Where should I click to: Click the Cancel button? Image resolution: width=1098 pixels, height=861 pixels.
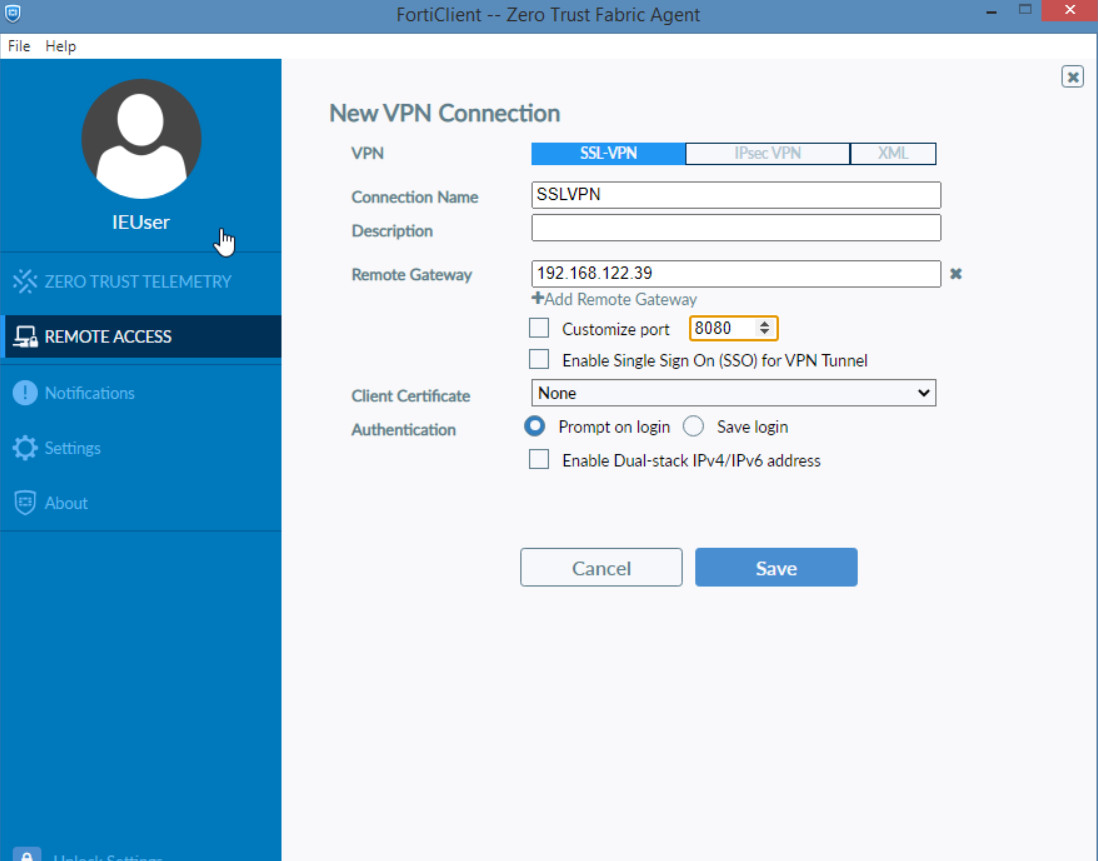pyautogui.click(x=601, y=567)
